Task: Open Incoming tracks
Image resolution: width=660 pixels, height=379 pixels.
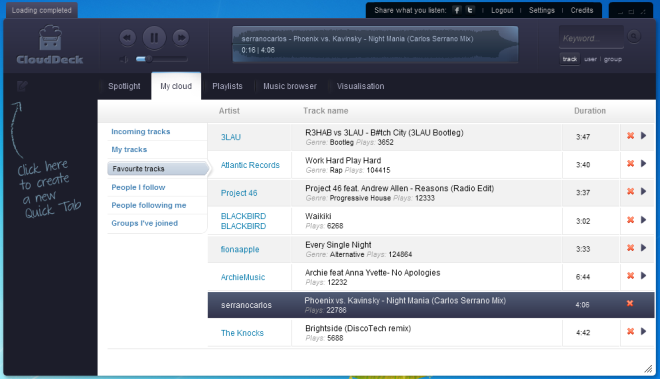Action: click(141, 132)
